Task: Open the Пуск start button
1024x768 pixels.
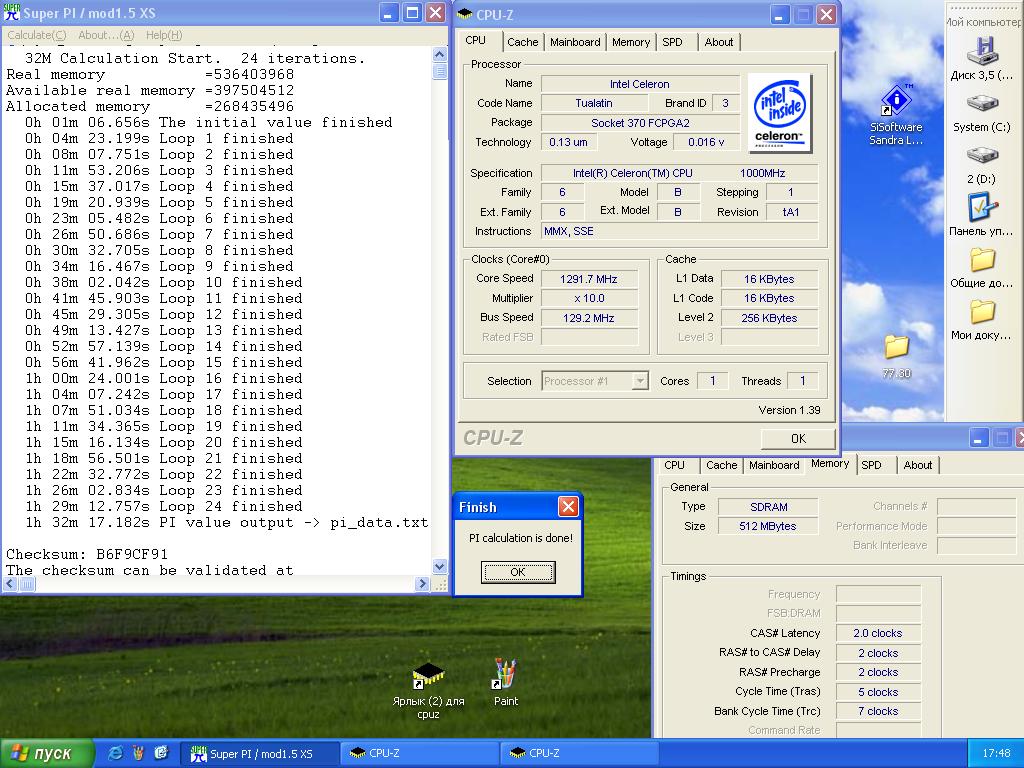Action: [46, 753]
